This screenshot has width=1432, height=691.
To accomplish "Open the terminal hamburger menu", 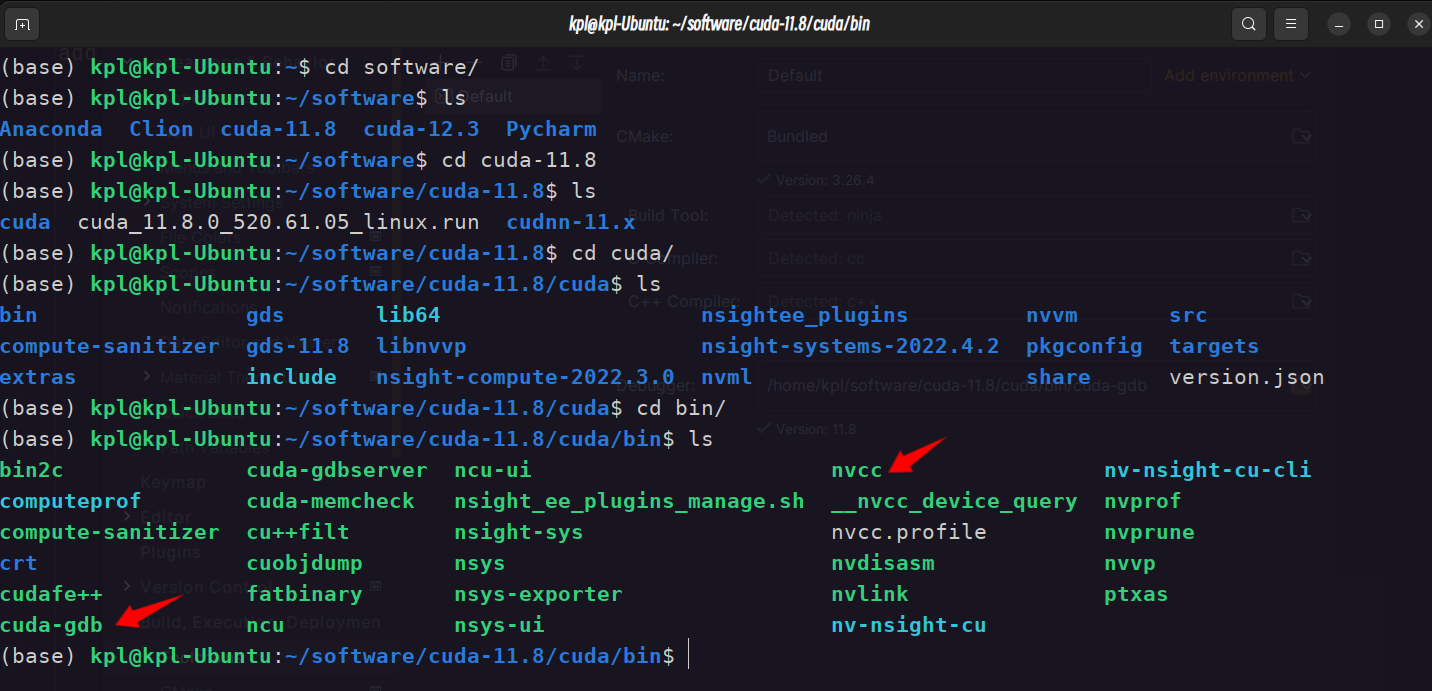I will coord(1291,24).
